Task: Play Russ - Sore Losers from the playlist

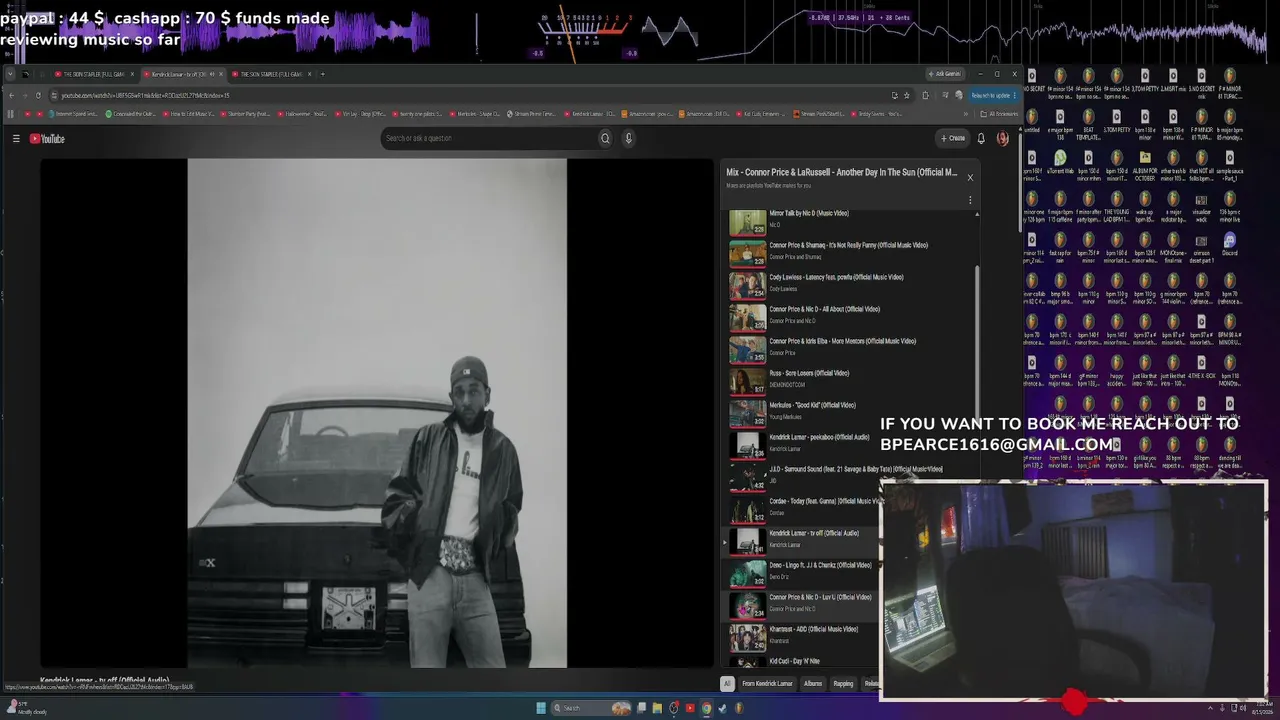Action: [848, 381]
